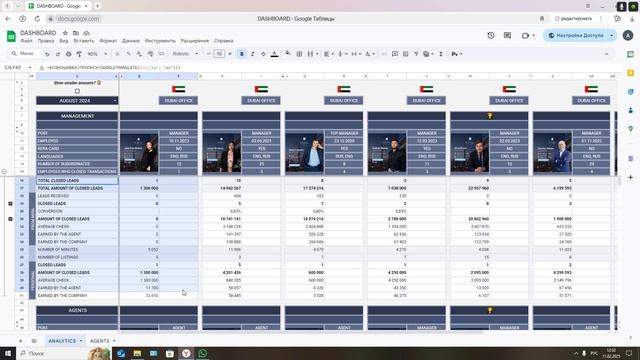Image resolution: width=640 pixels, height=360 pixels.
Task: Open the name box dropdown arrow
Action: tap(29, 67)
